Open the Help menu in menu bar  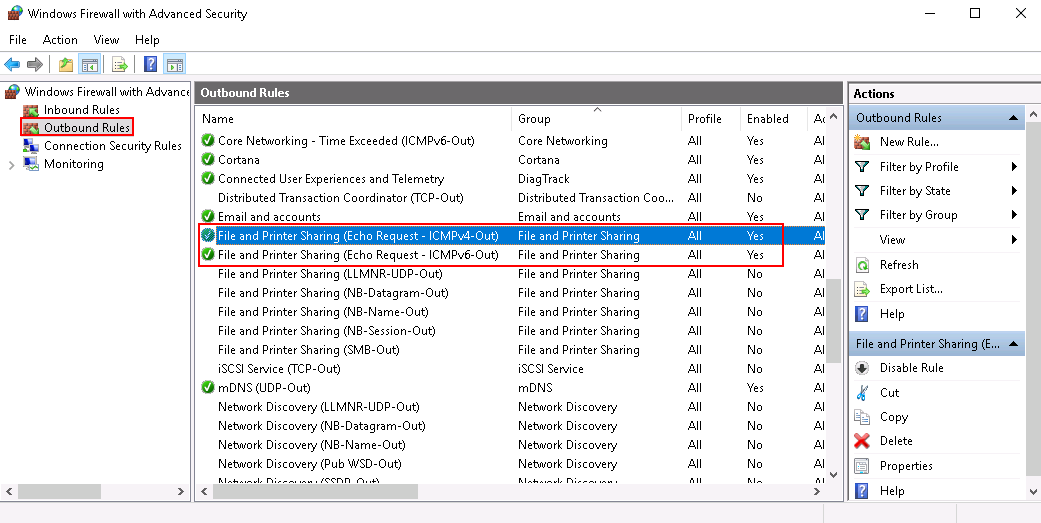pos(147,40)
